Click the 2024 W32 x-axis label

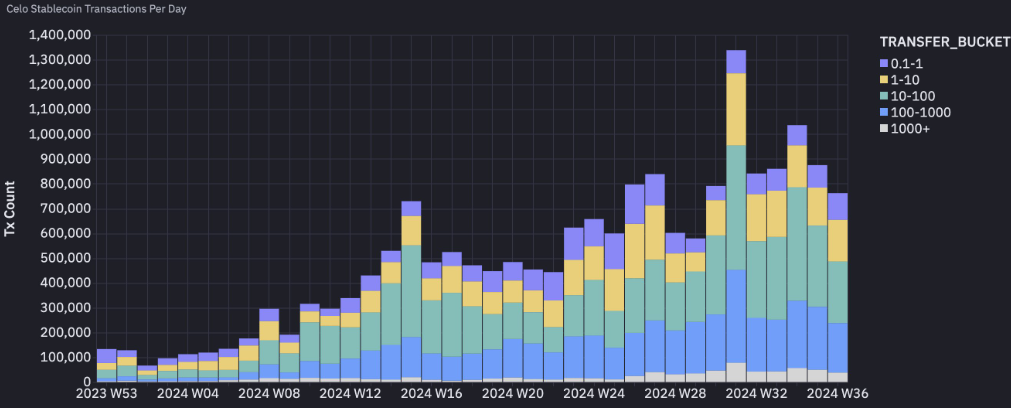pyautogui.click(x=756, y=392)
